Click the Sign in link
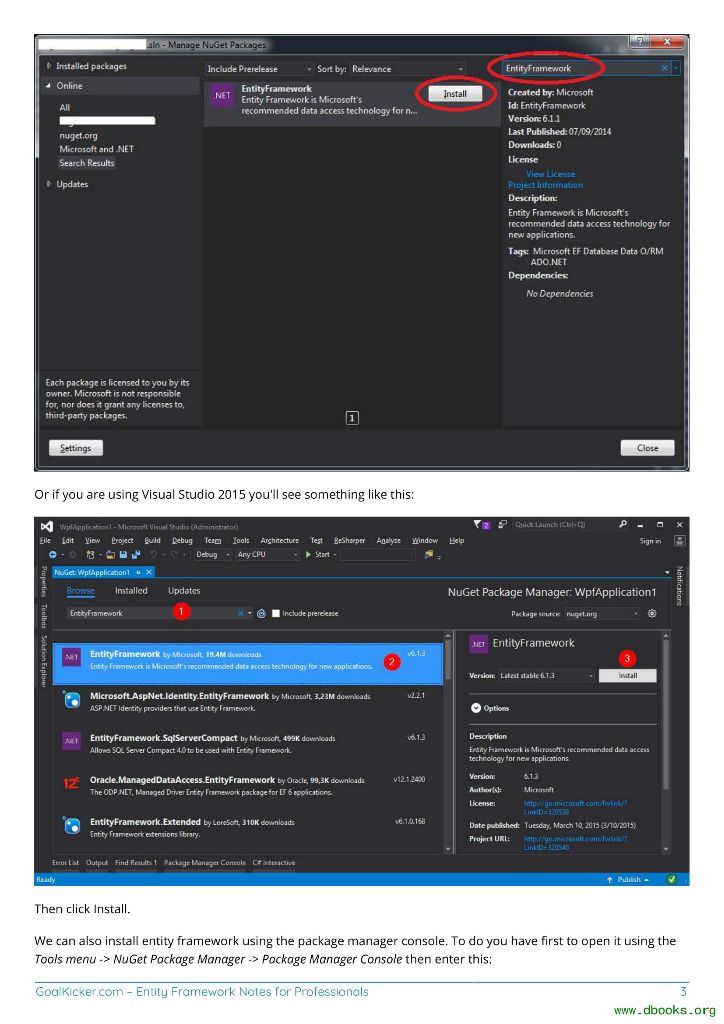Image resolution: width=724 pixels, height=1024 pixels. (650, 541)
